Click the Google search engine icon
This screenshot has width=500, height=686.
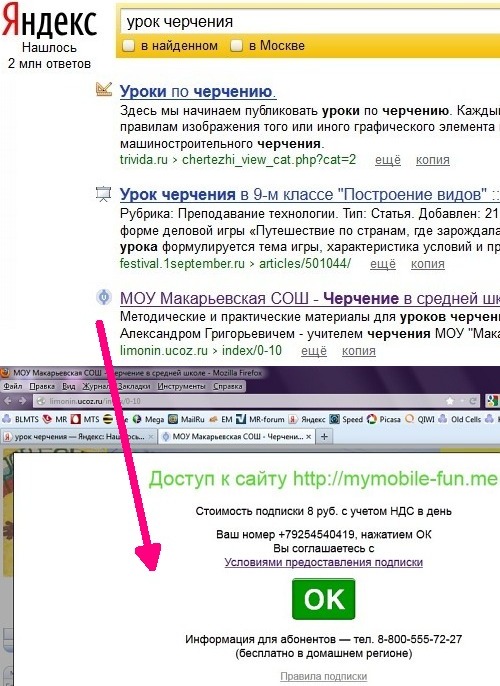[493, 401]
